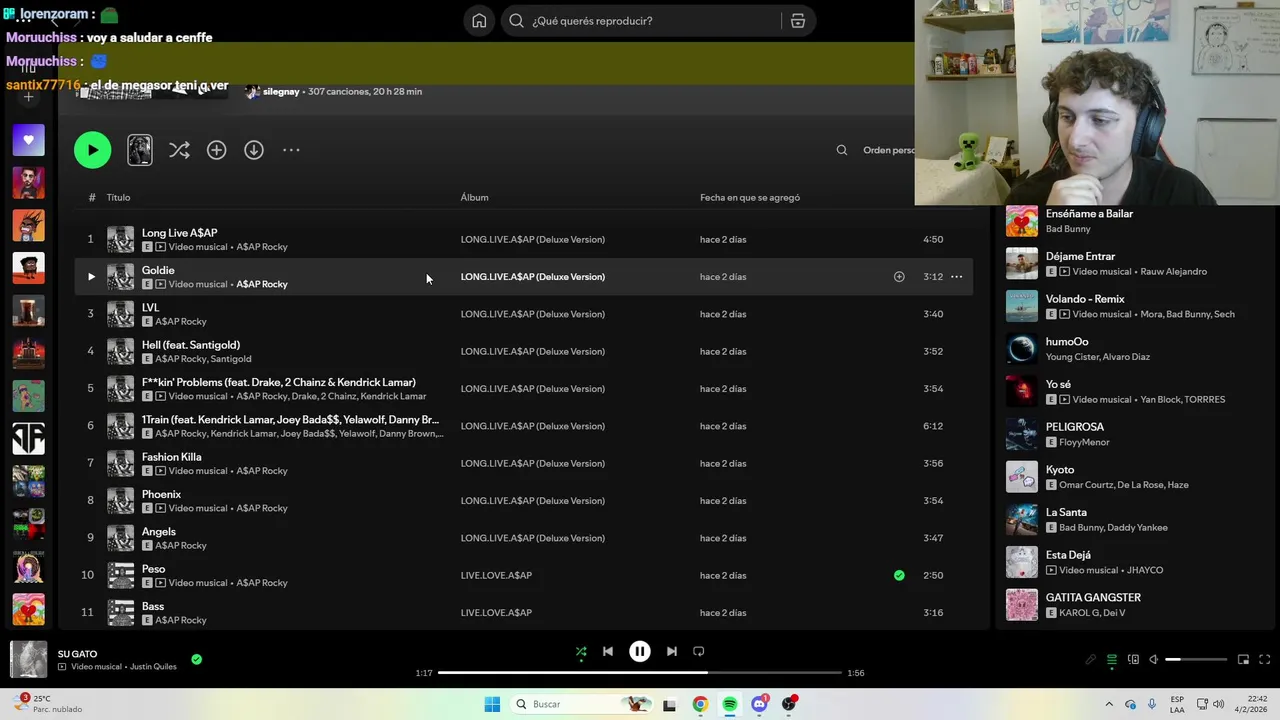Open Connect to a device icon
Viewport: 1280px width, 720px height.
coord(1133,659)
